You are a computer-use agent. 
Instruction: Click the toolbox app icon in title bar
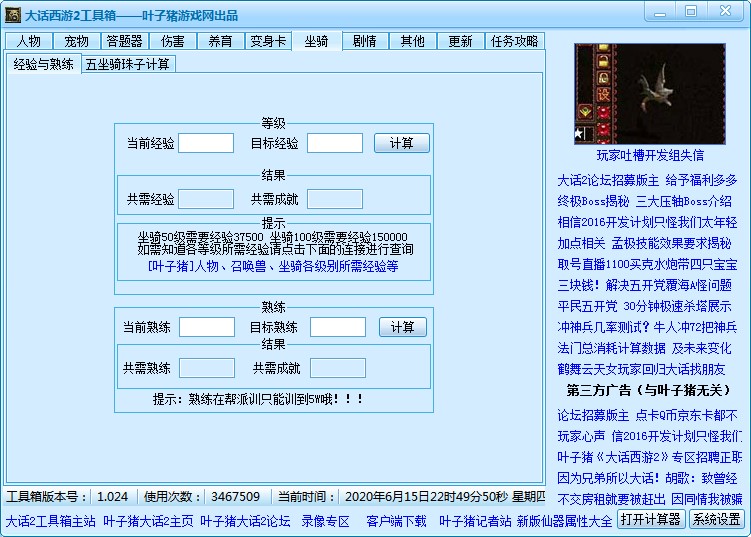coord(12,15)
